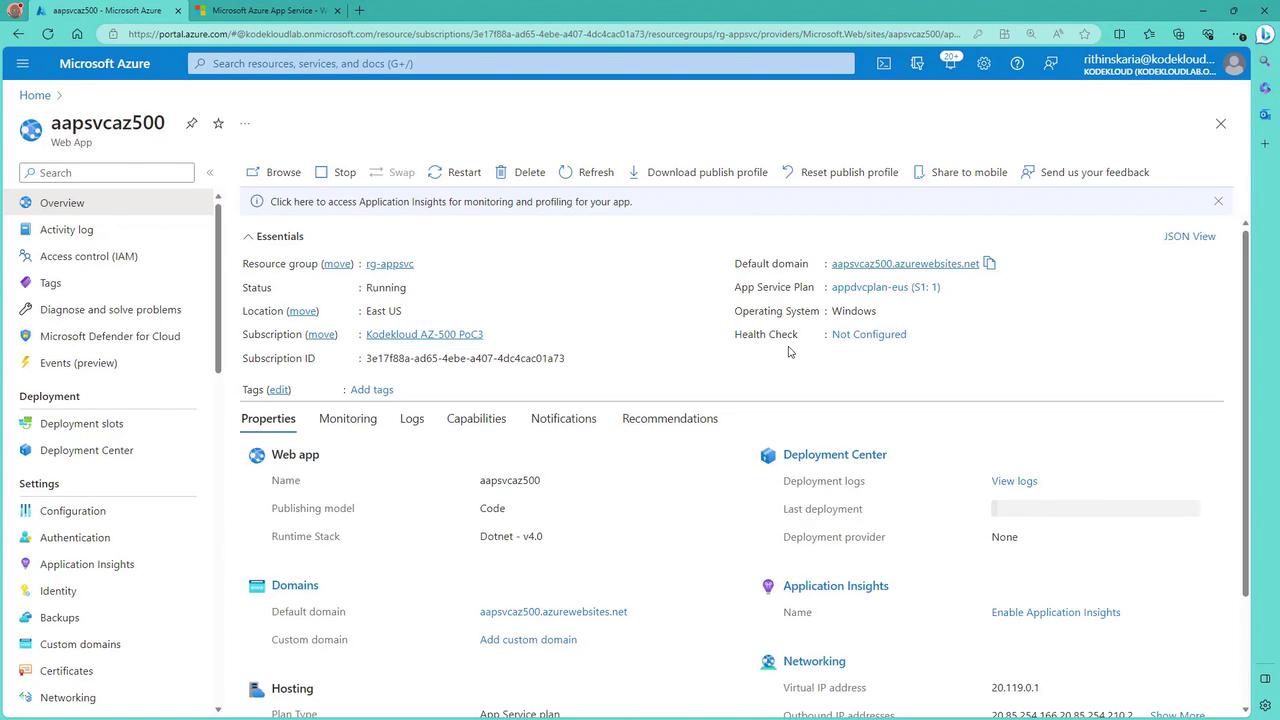Click Share to mobile

pos(960,172)
